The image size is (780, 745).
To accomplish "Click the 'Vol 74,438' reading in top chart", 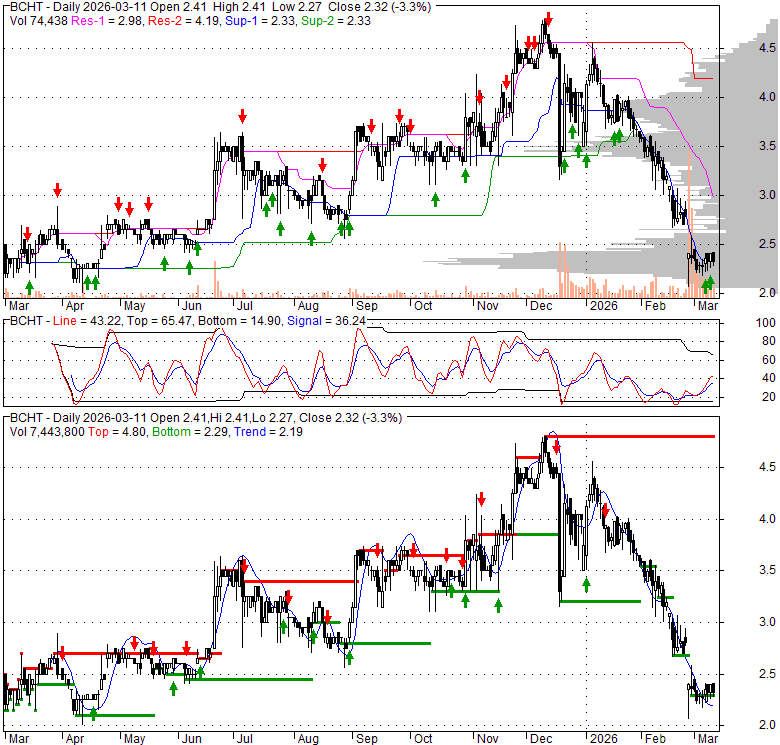I will point(38,21).
